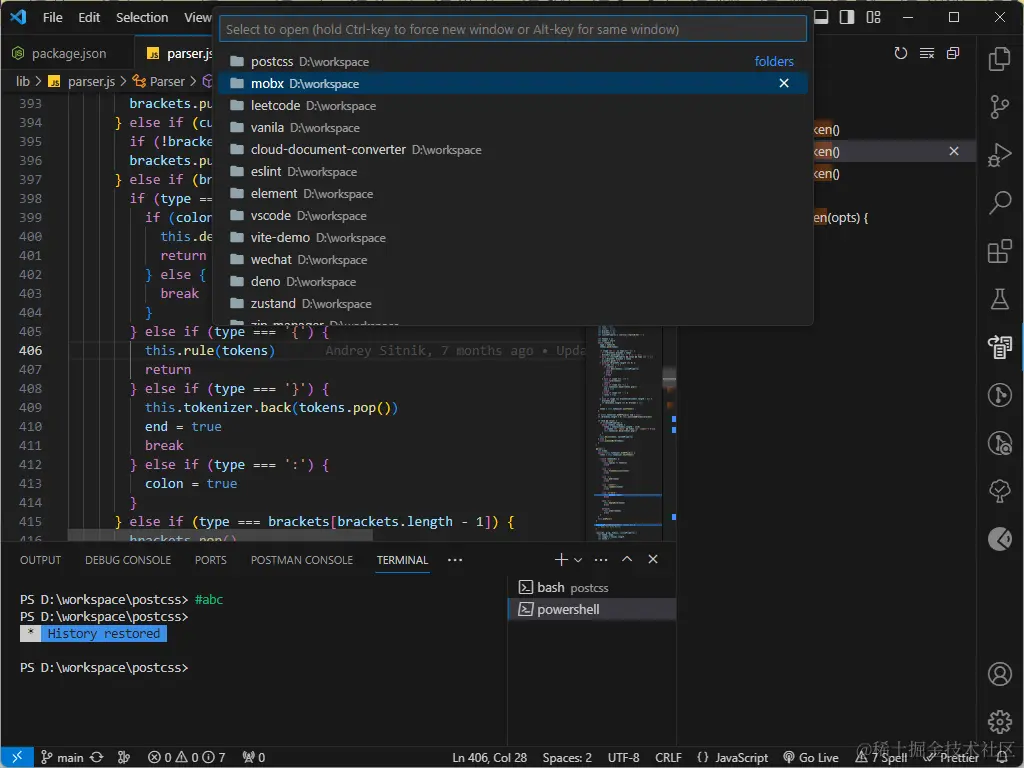Change file encoding UTF-8

click(x=623, y=757)
